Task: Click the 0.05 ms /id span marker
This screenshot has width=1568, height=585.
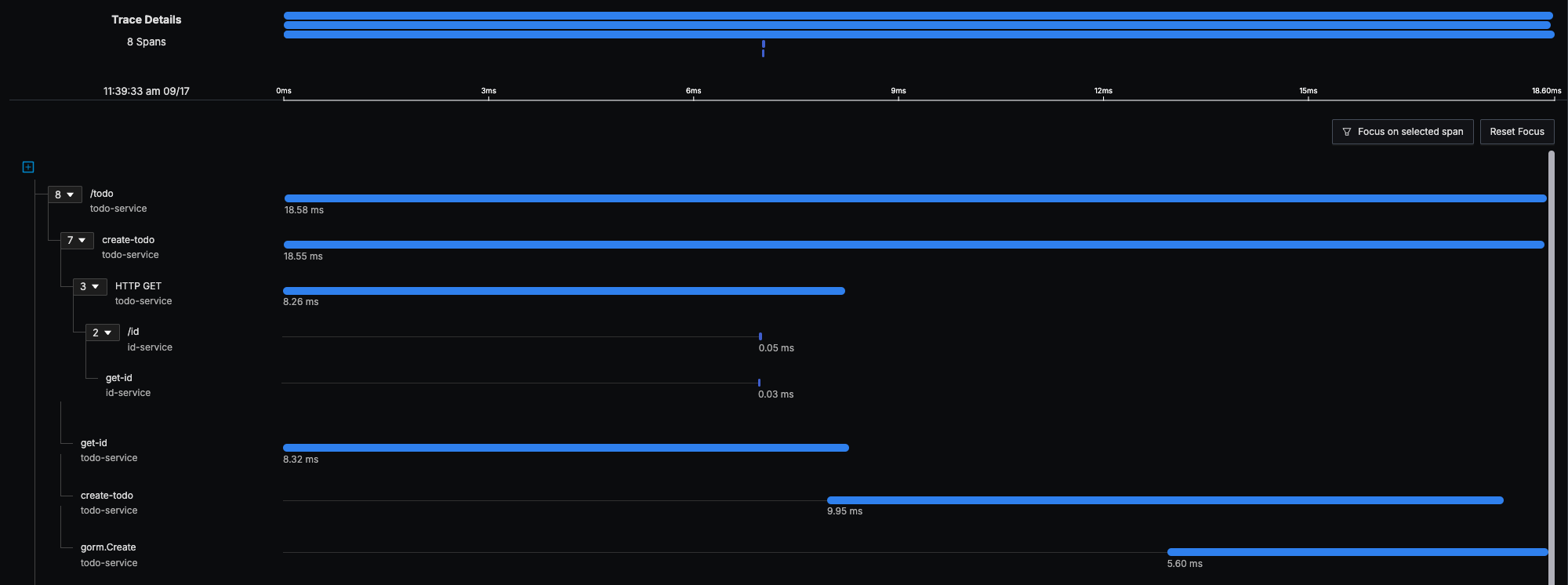Action: pos(760,336)
